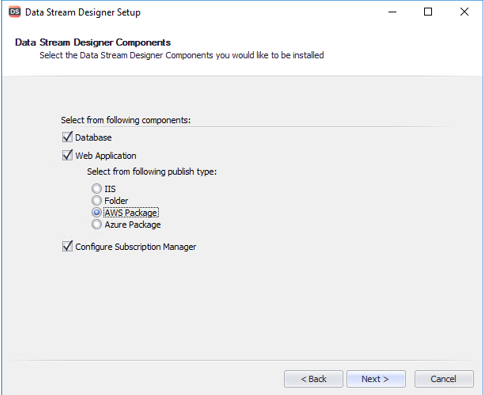Disable Configure Subscription Manager checkbox

[x=67, y=246]
